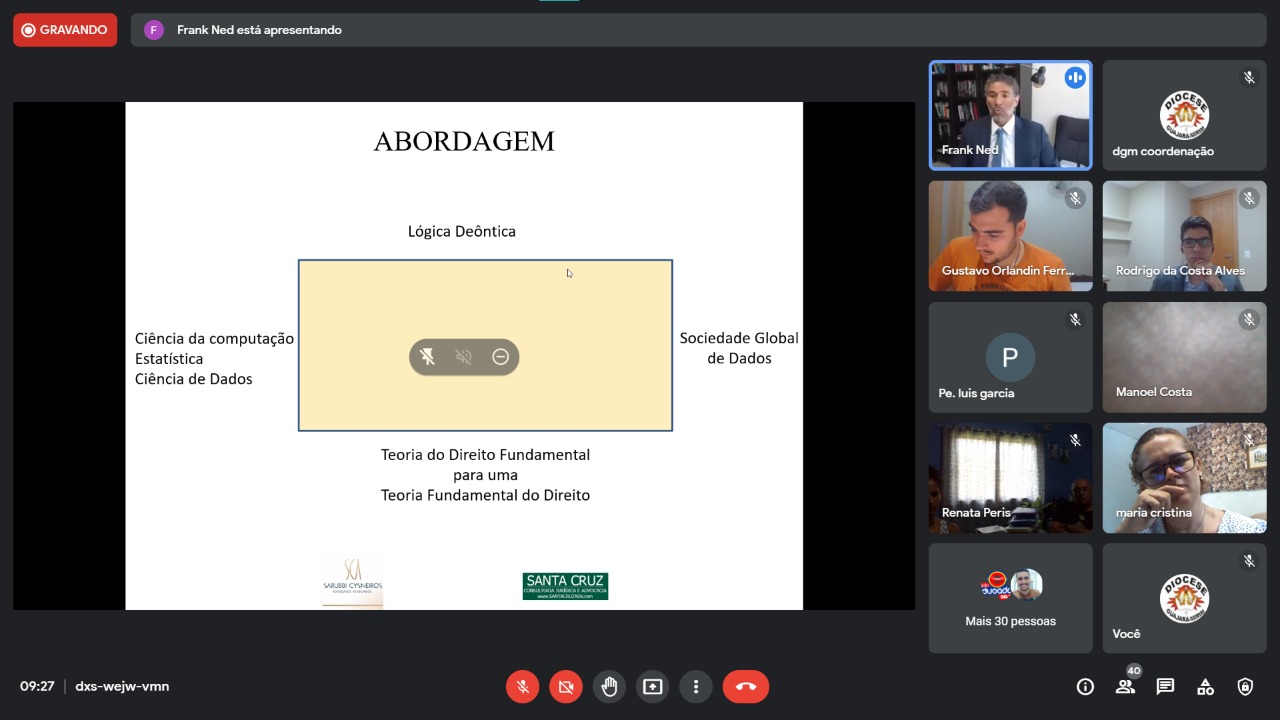The width and height of the screenshot is (1280, 720).
Task: Open the chat panel
Action: [1165, 687]
